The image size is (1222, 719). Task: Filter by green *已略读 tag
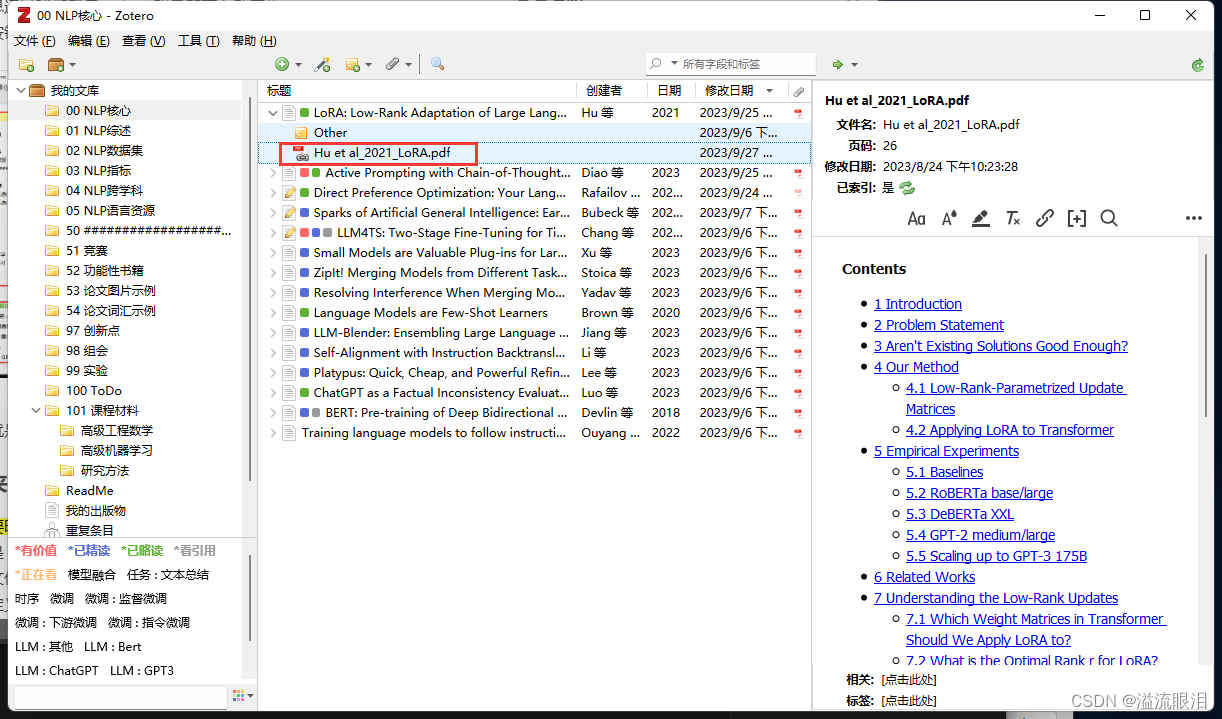point(142,551)
